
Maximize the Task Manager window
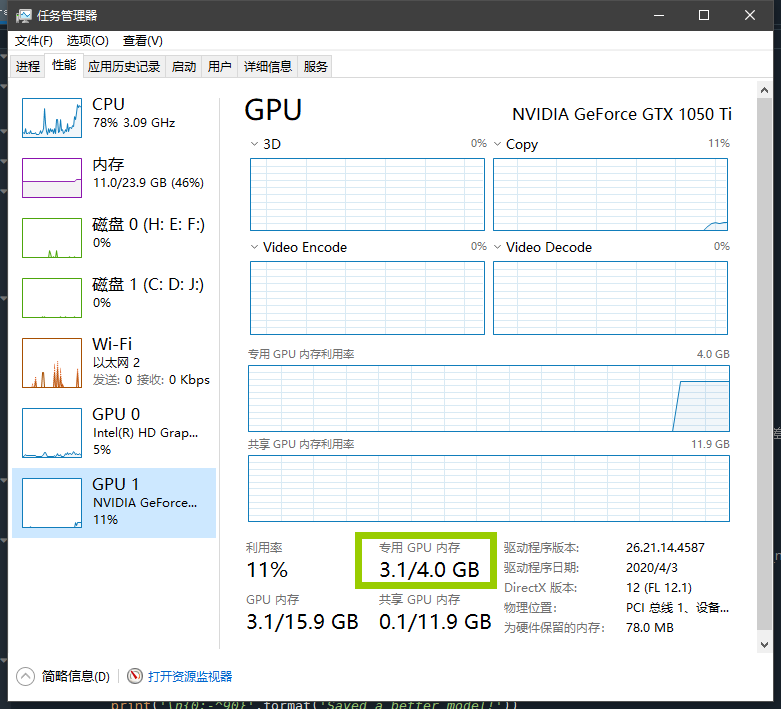704,15
